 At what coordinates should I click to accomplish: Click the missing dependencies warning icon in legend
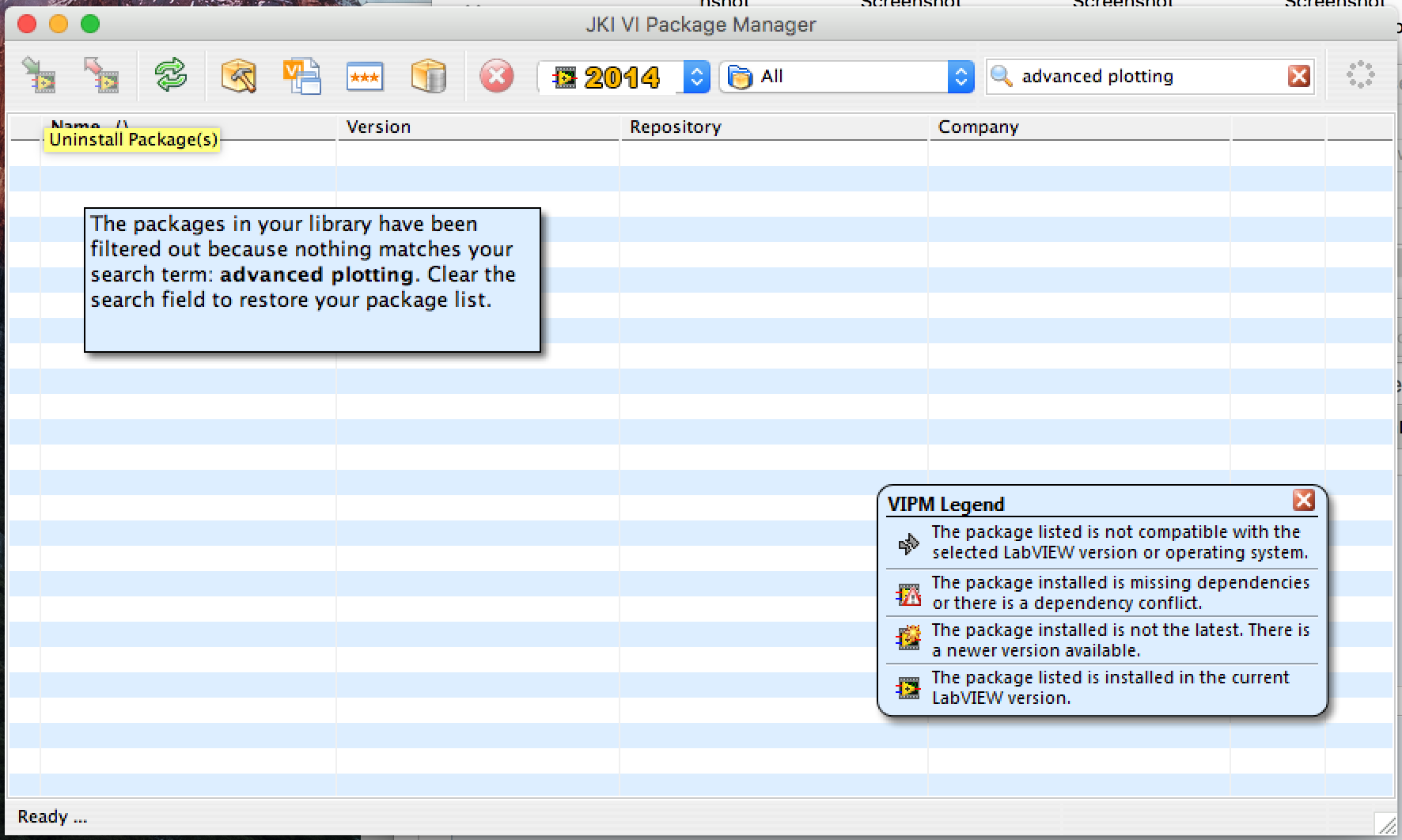coord(908,594)
